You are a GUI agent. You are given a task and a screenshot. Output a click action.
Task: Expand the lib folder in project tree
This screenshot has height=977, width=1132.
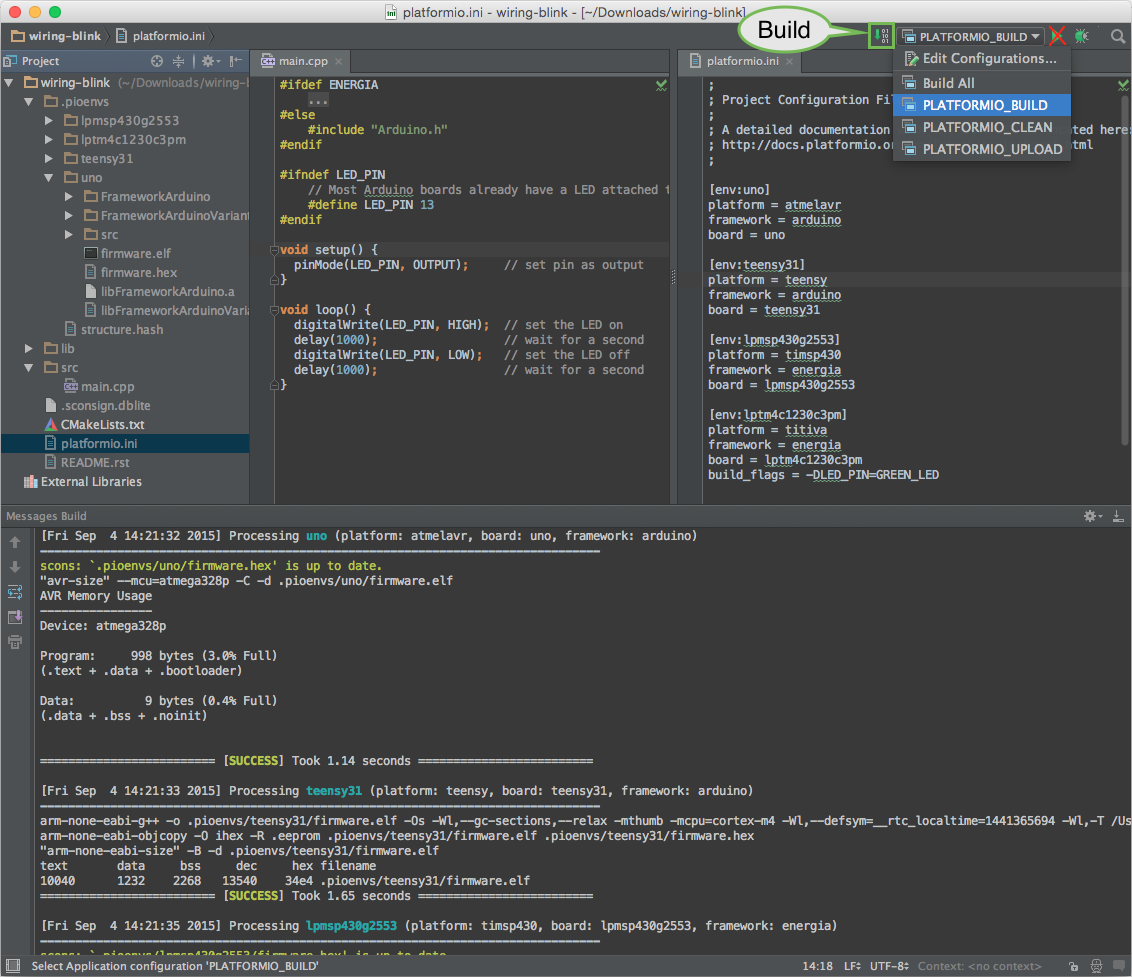tap(29, 349)
